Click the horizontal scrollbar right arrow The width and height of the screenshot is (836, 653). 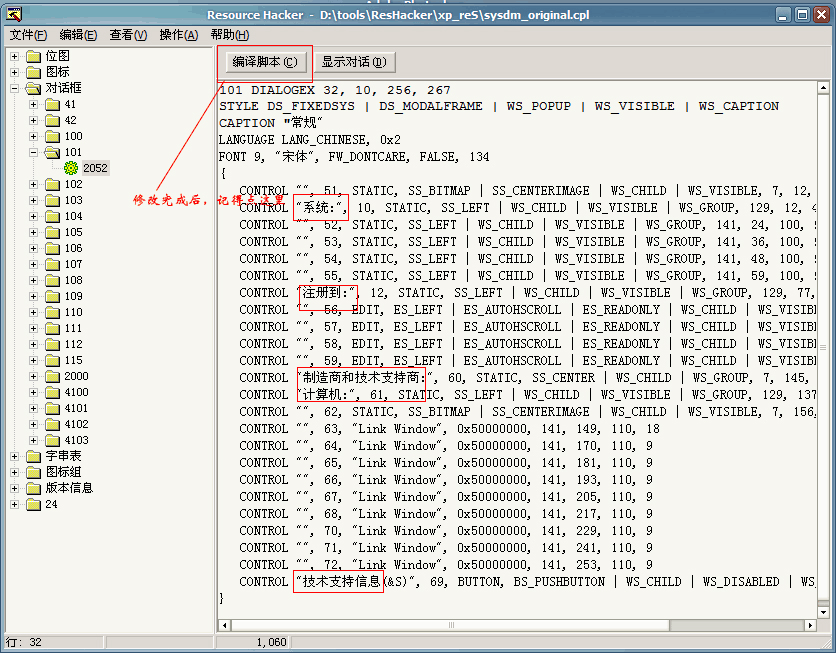coord(810,625)
